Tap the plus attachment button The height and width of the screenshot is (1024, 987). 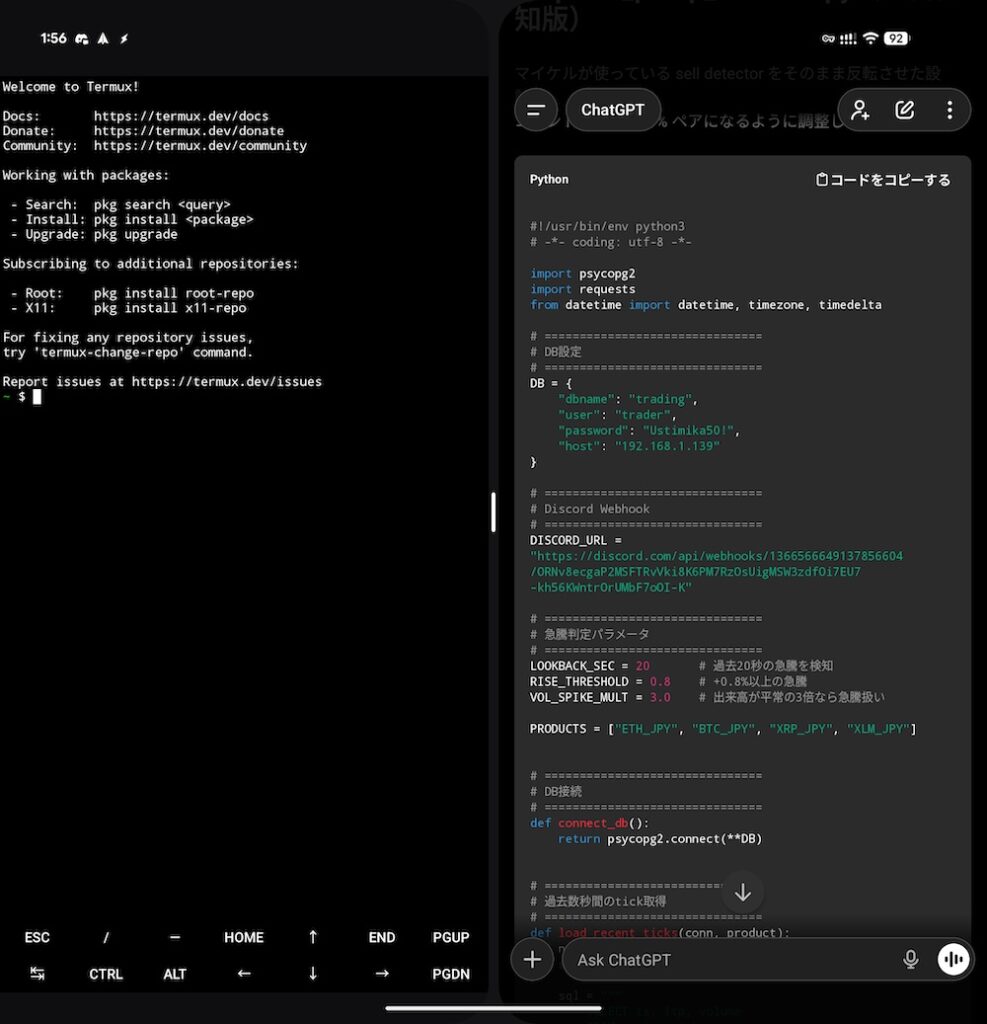[x=532, y=960]
